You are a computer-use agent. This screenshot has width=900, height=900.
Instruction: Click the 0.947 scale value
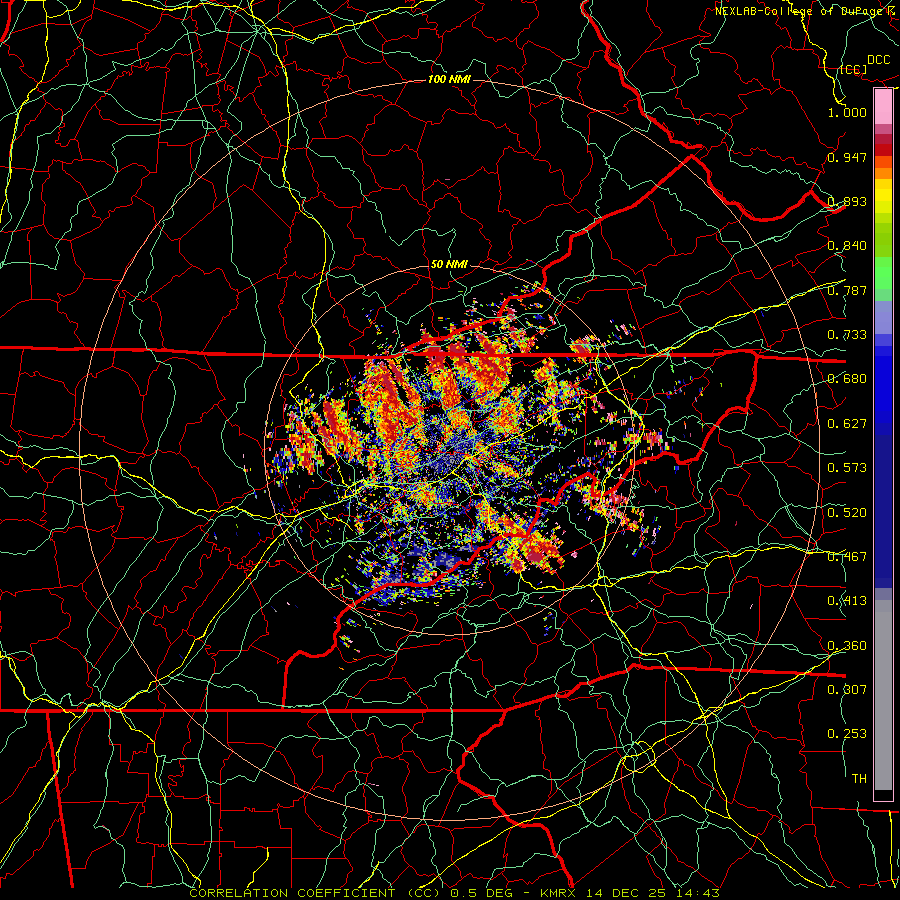pos(847,157)
